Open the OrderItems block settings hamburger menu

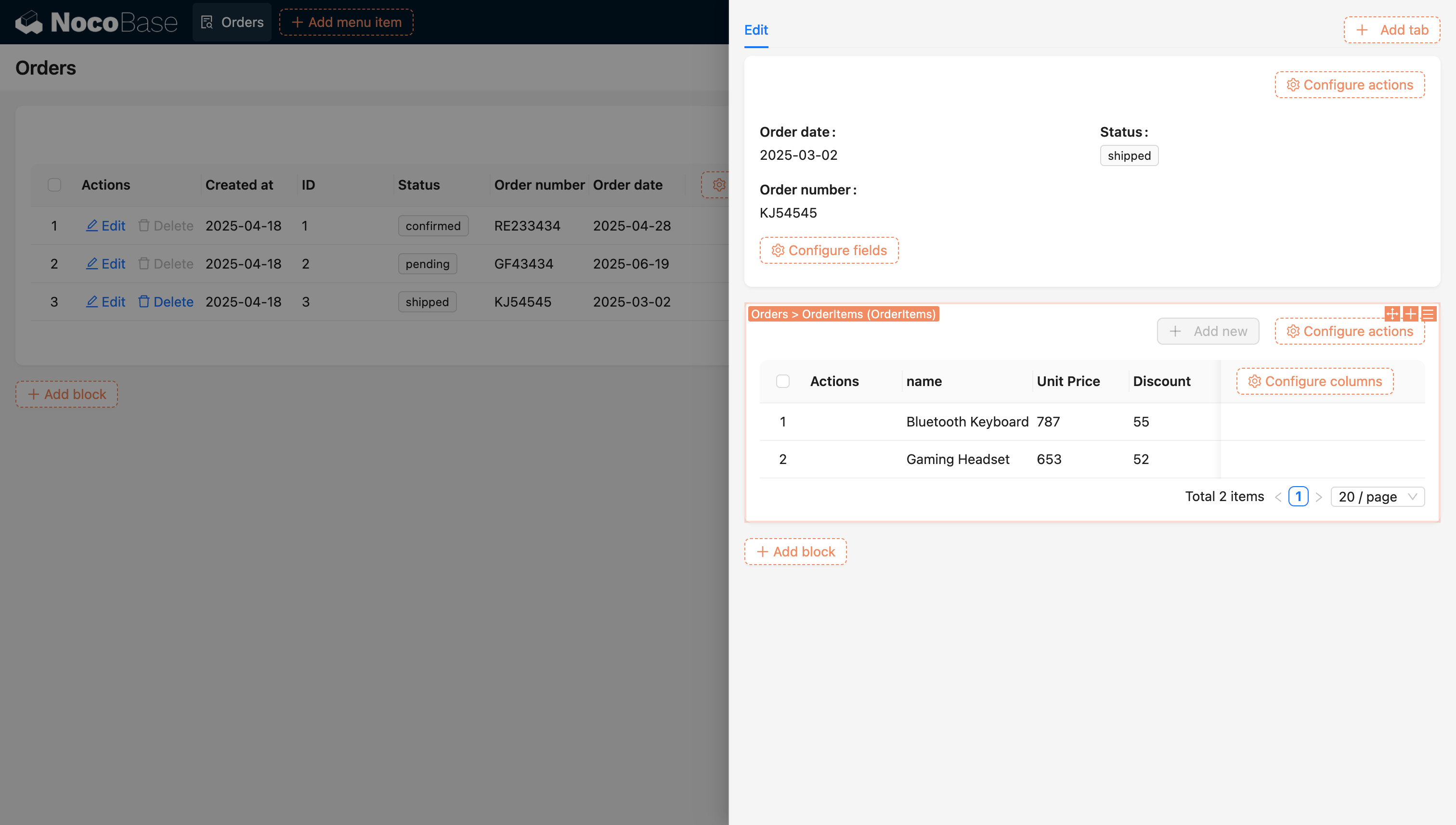1428,314
